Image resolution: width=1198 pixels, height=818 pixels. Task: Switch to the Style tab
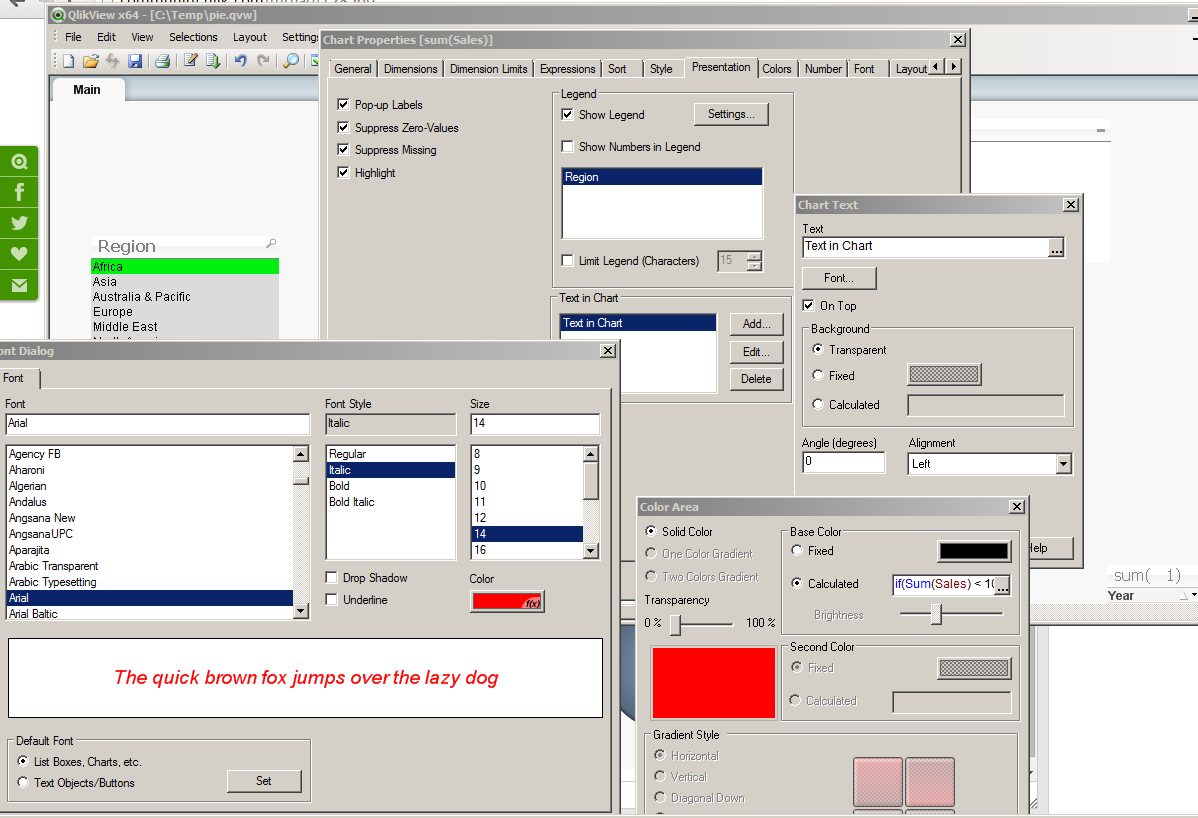coord(661,69)
